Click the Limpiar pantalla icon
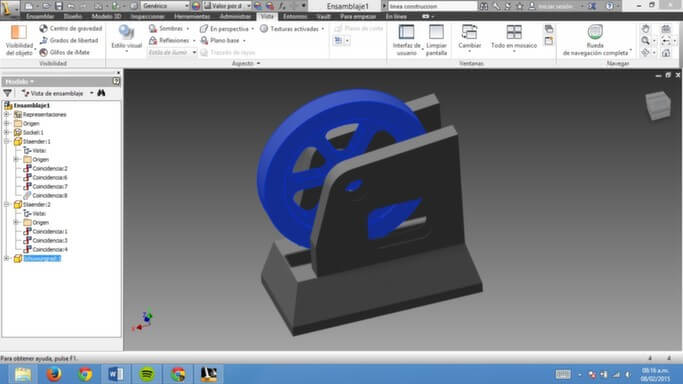Viewport: 683px width, 384px height. point(436,33)
